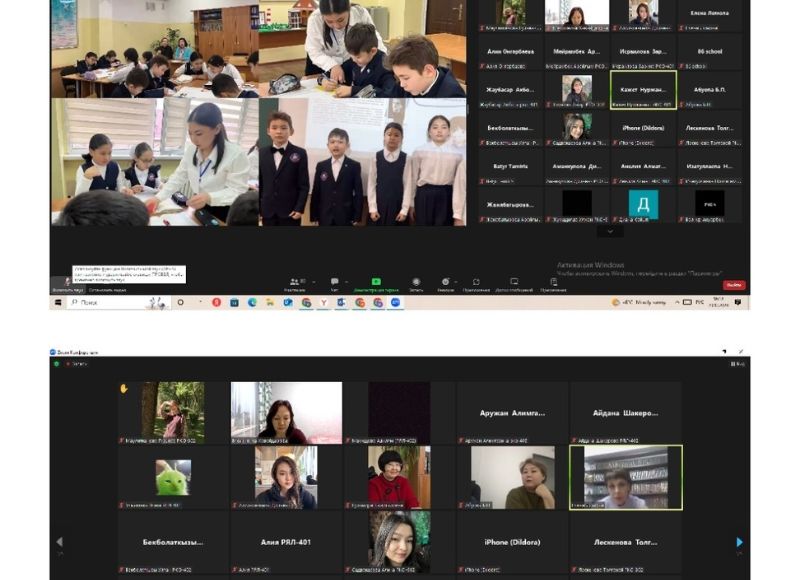Viewport: 800px width, 580px height.
Task: Select the 86 school participant tile
Action: pyautogui.click(x=709, y=51)
